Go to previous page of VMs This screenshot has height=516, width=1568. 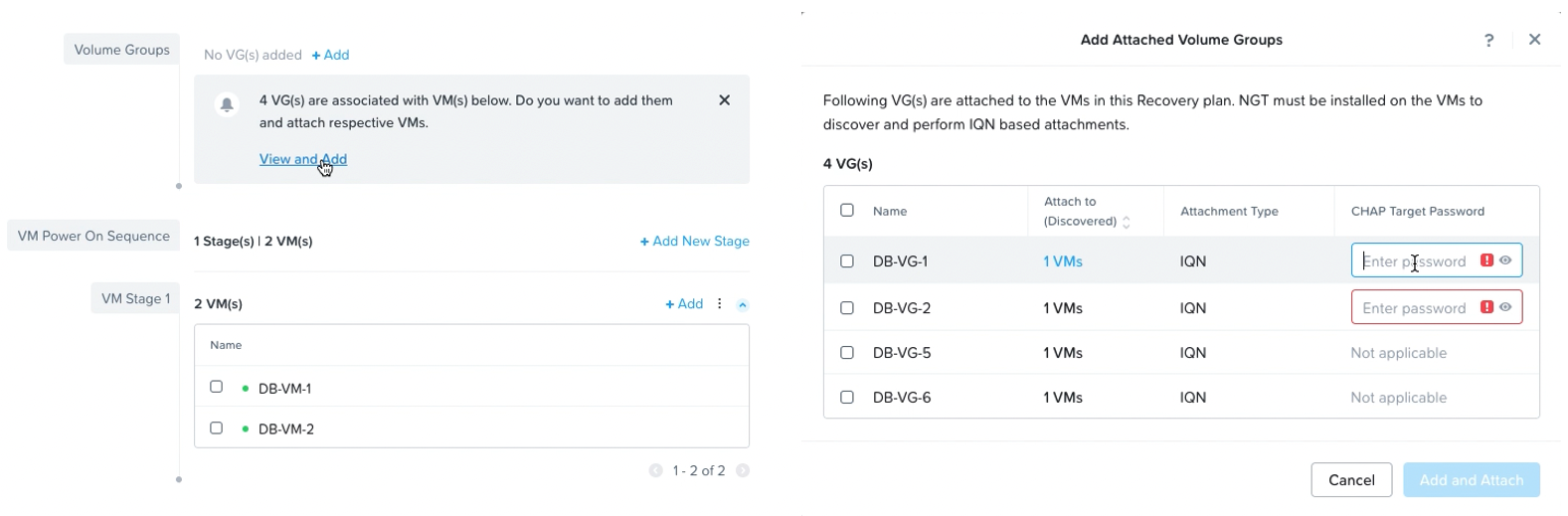pyautogui.click(x=655, y=470)
